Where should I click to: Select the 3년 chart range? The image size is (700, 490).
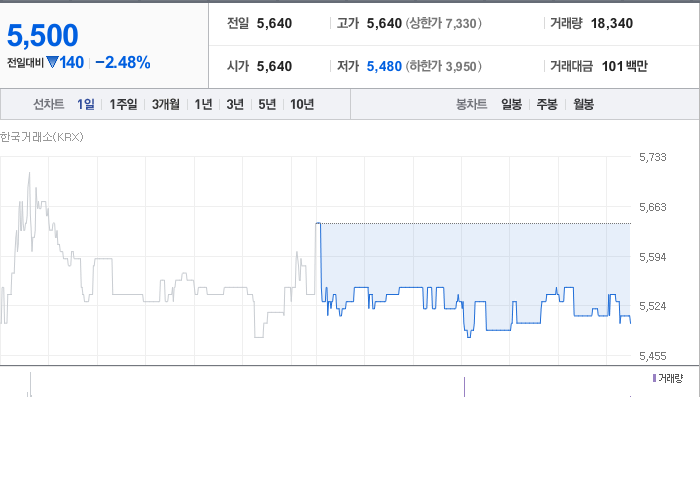(235, 104)
